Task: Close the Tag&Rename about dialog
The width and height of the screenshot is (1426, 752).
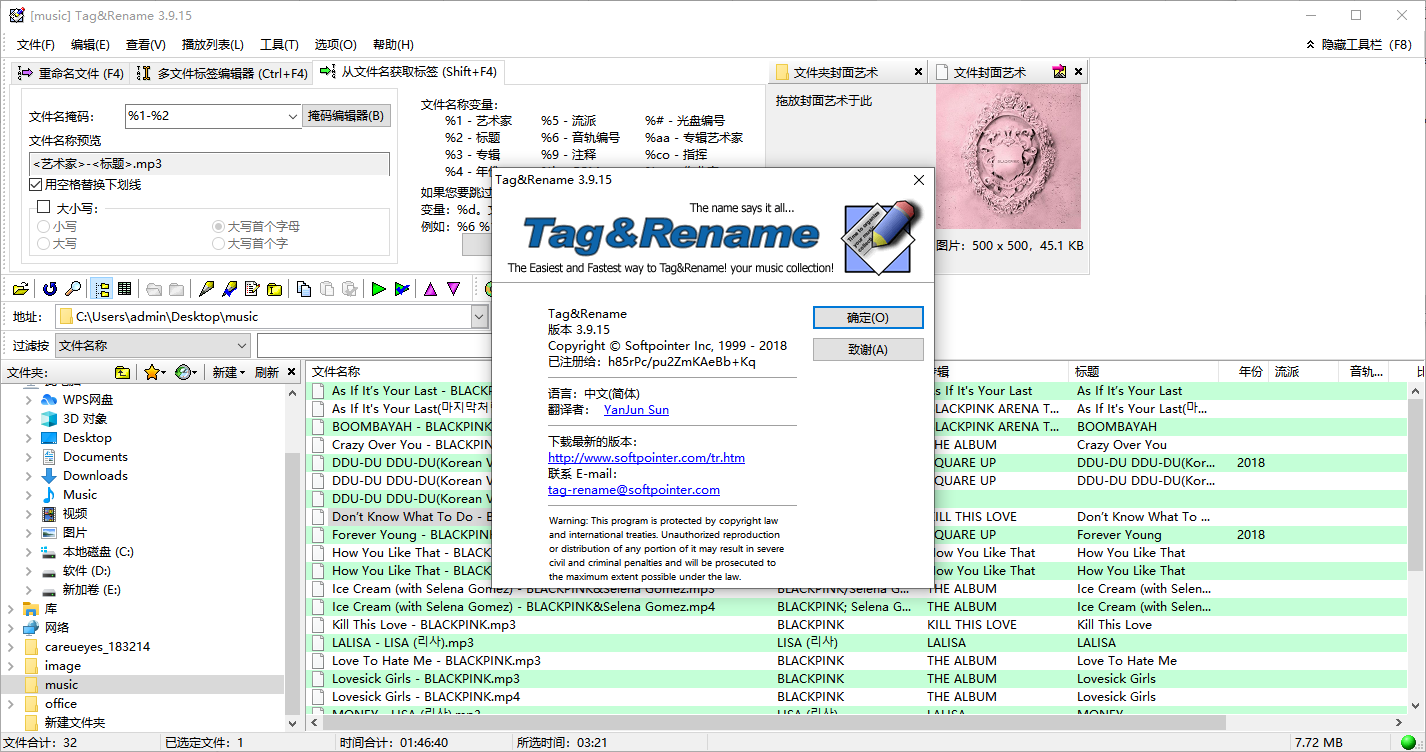Action: (x=919, y=180)
